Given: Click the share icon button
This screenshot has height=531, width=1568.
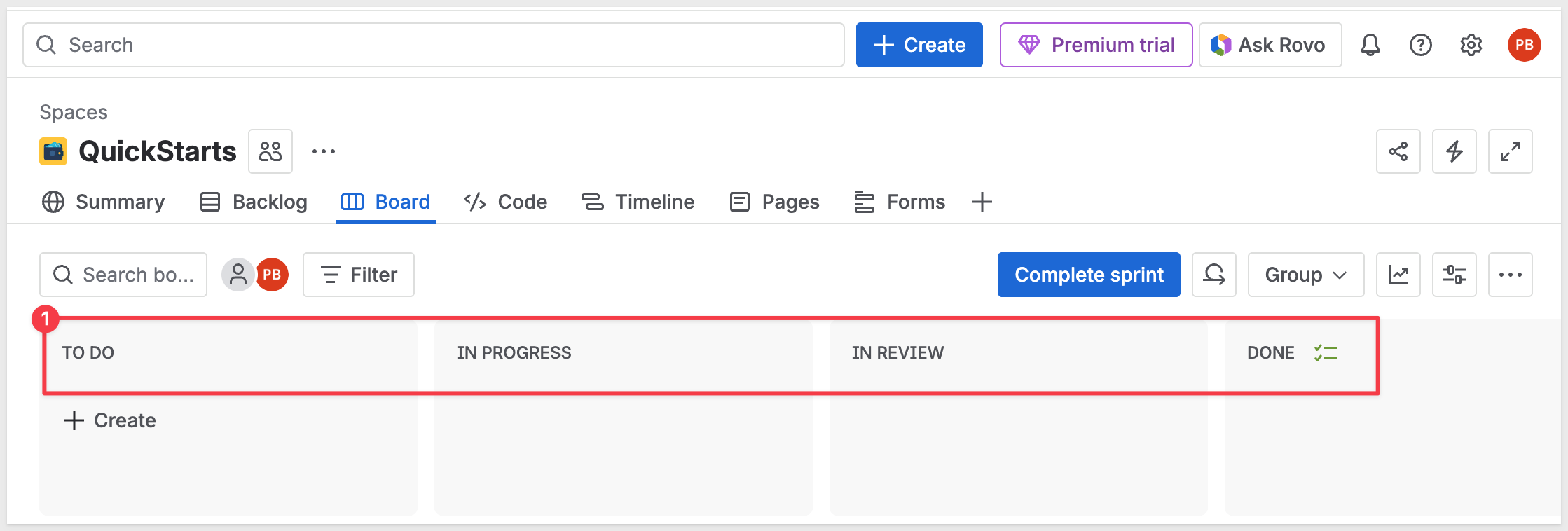Looking at the screenshot, I should pos(1398,151).
